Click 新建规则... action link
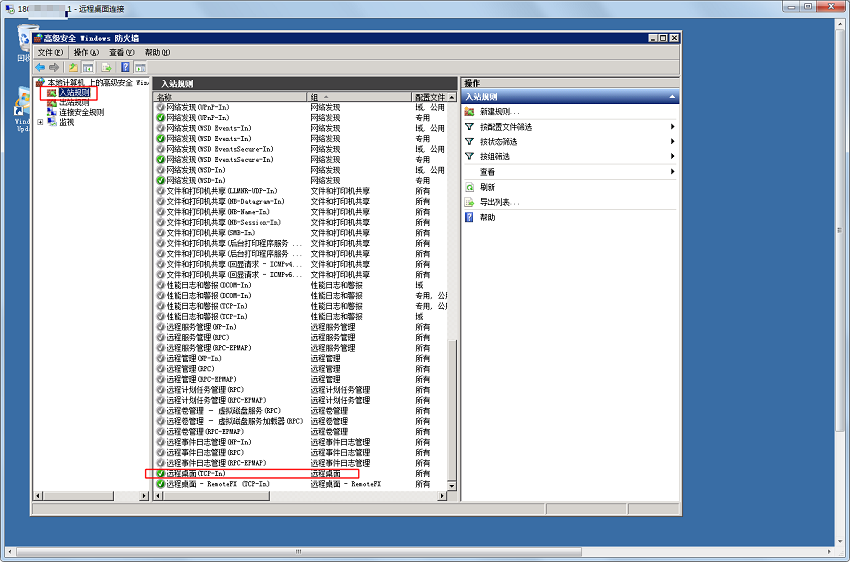Viewport: 850px width, 562px height. click(x=500, y=112)
